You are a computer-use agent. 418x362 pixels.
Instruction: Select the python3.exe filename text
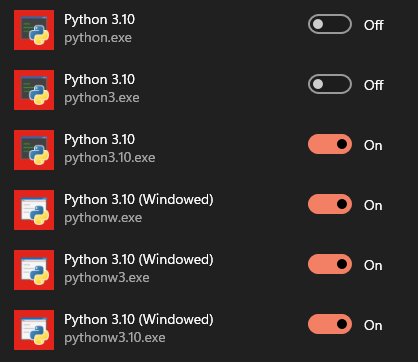click(102, 98)
